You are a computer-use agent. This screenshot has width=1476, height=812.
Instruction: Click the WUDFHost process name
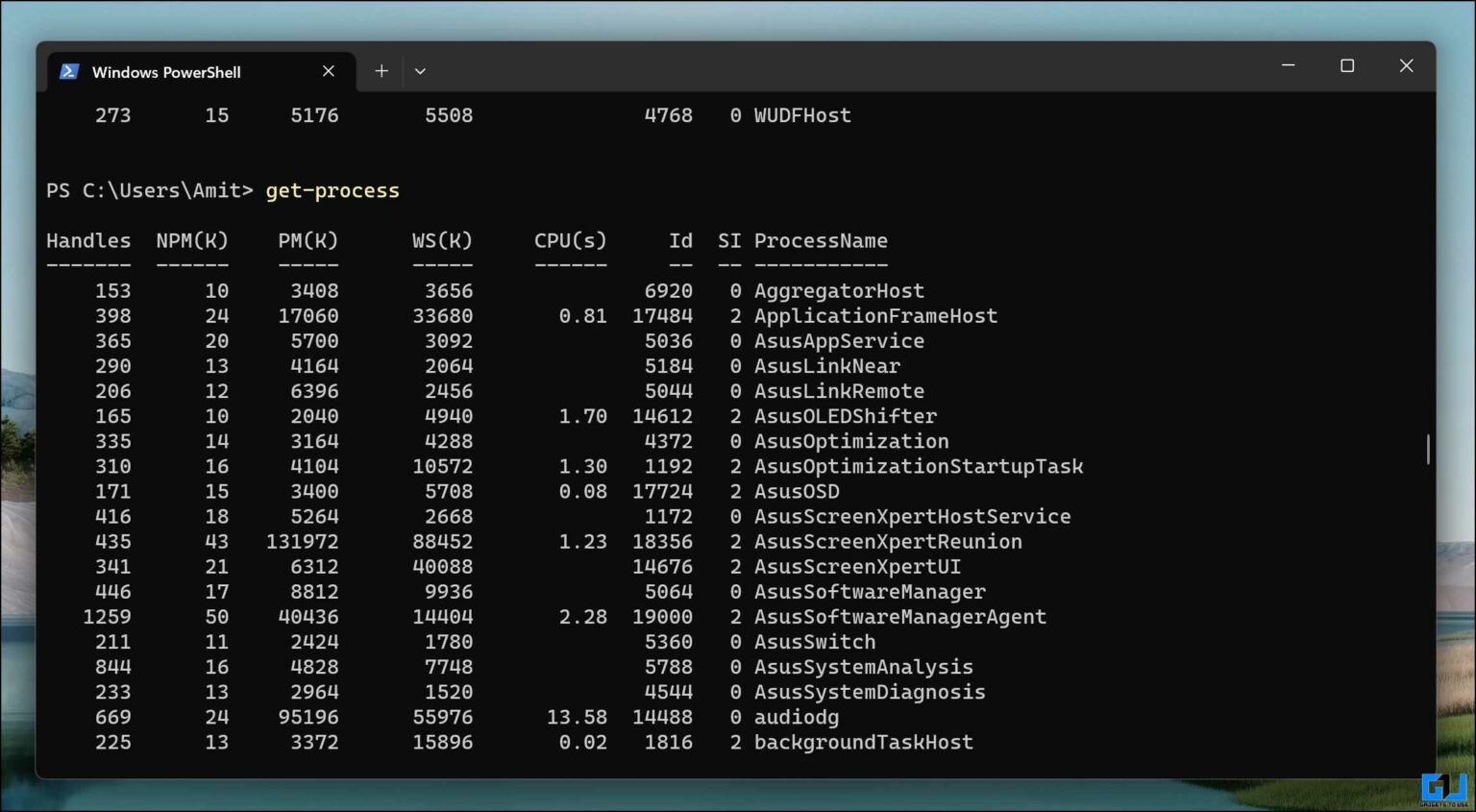click(802, 115)
